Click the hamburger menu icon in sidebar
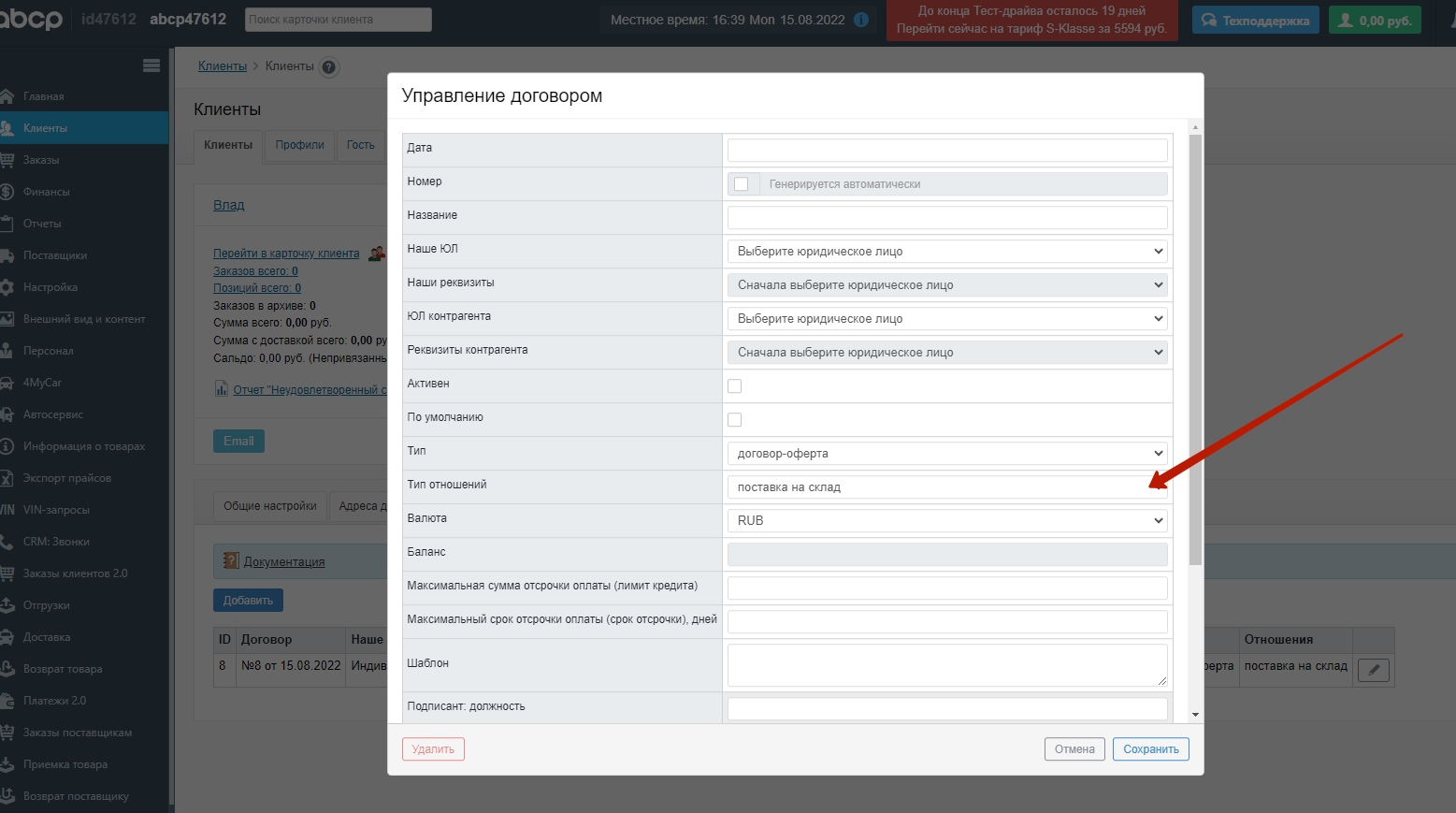1456x813 pixels. click(151, 65)
